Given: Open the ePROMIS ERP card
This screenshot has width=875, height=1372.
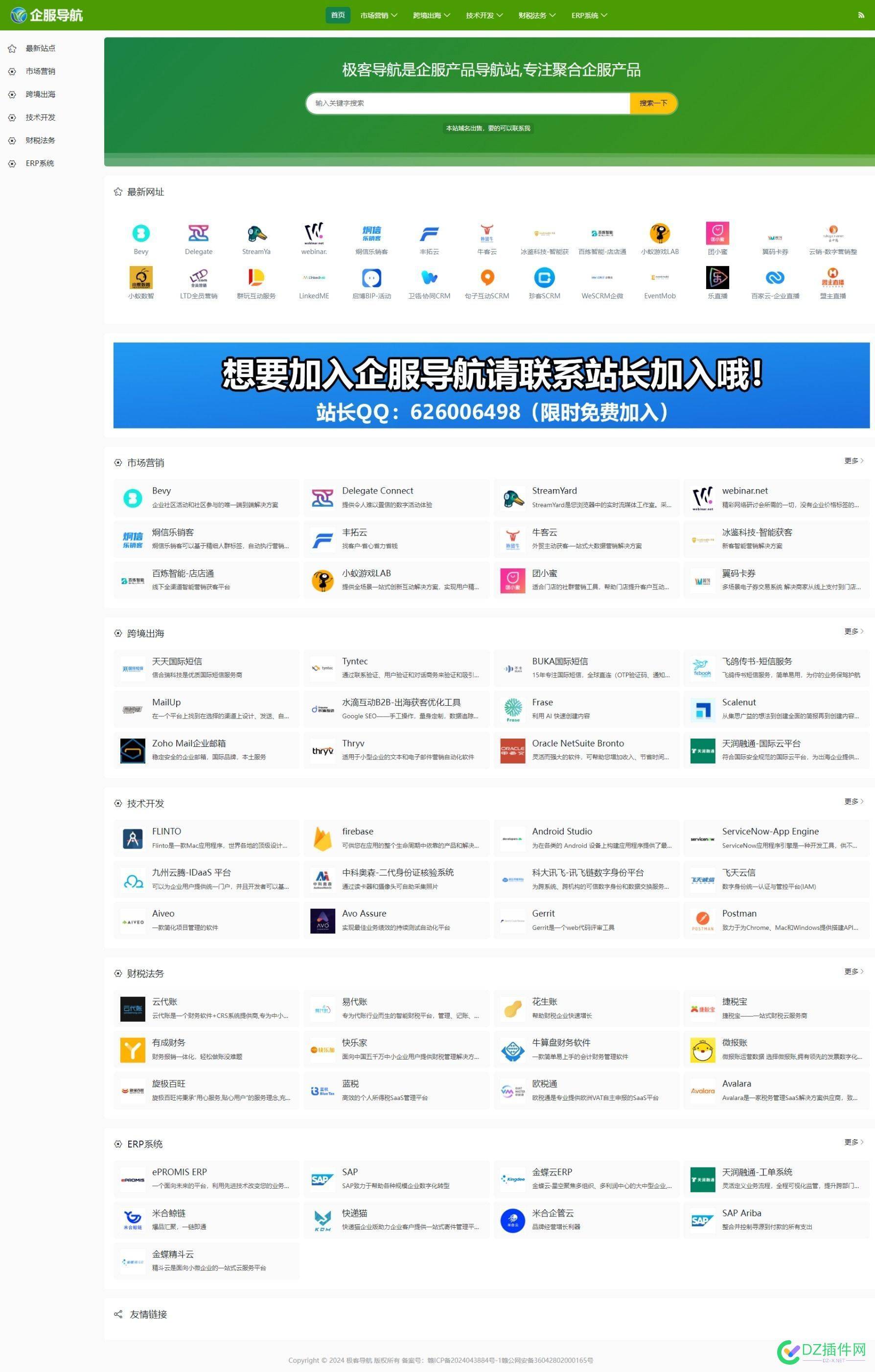Looking at the screenshot, I should tap(207, 1179).
